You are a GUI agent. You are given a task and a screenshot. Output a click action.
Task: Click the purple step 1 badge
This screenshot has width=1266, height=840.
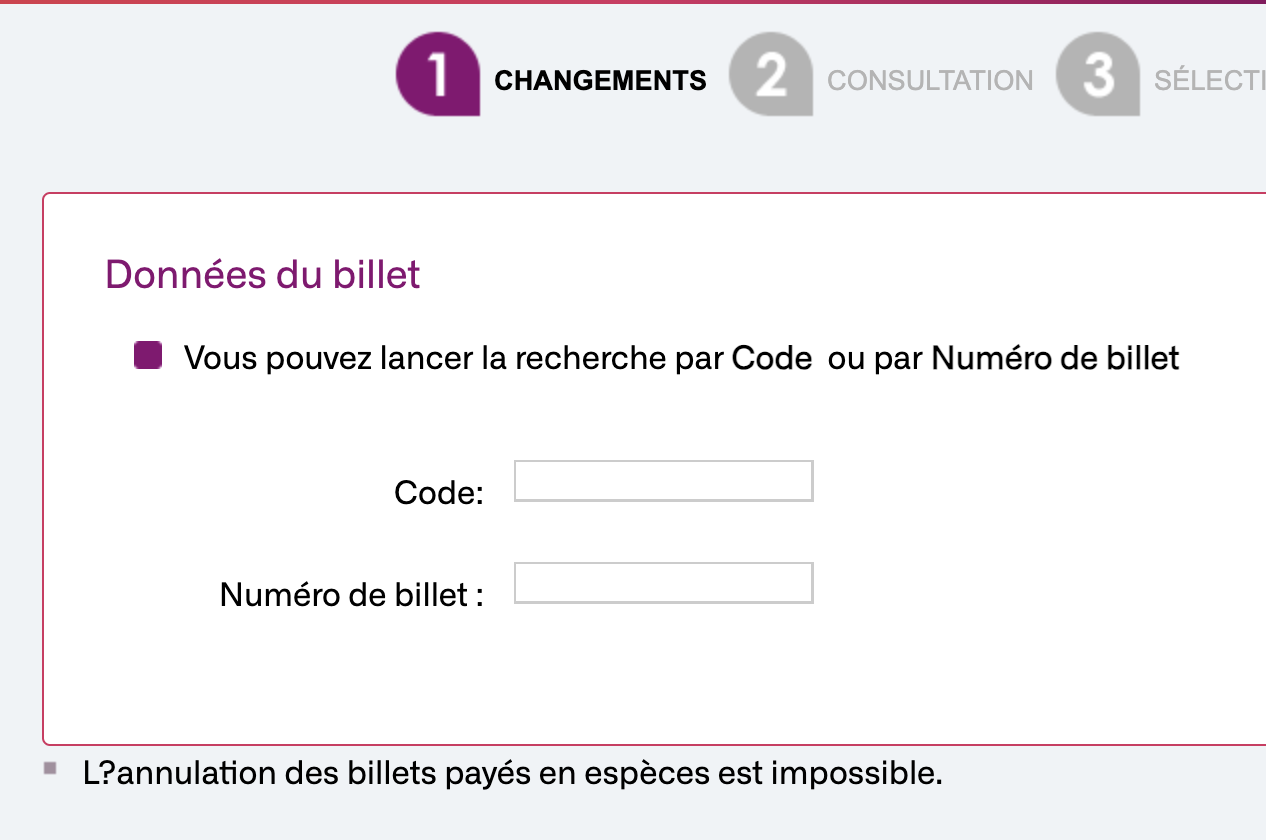click(x=437, y=75)
